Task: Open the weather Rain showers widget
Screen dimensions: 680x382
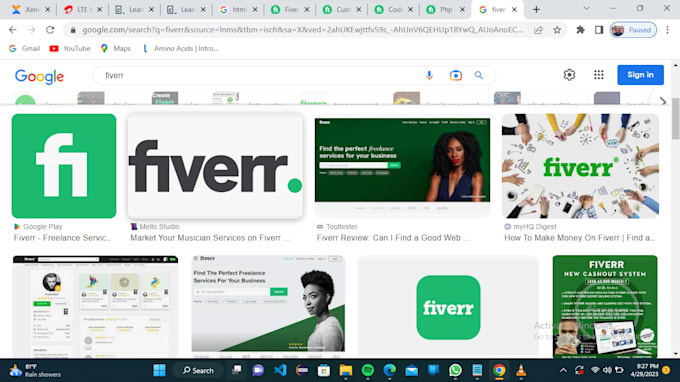Action: [x=36, y=370]
